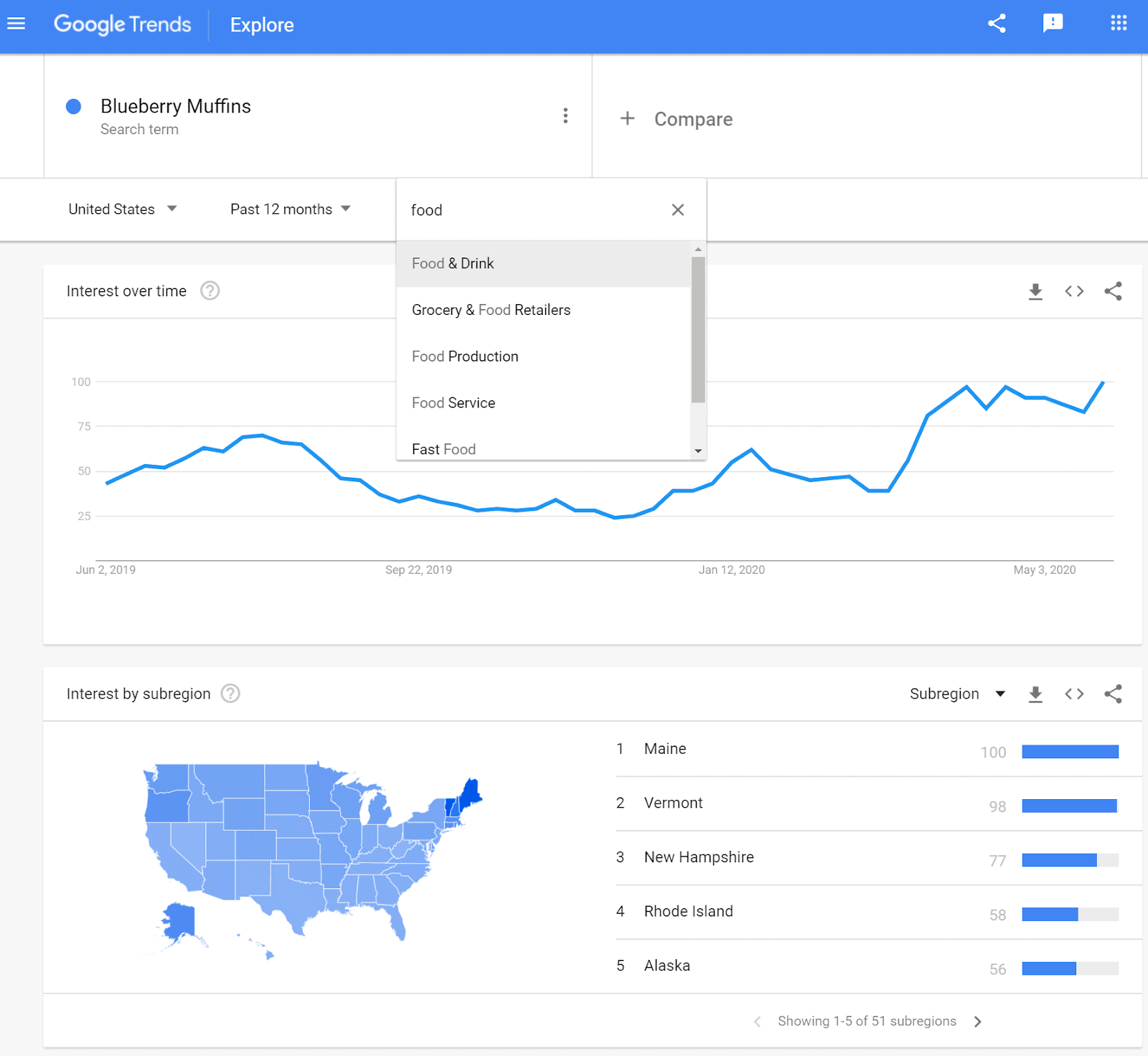Open embed code for the subregion map
The width and height of the screenshot is (1148, 1056).
pos(1074,694)
